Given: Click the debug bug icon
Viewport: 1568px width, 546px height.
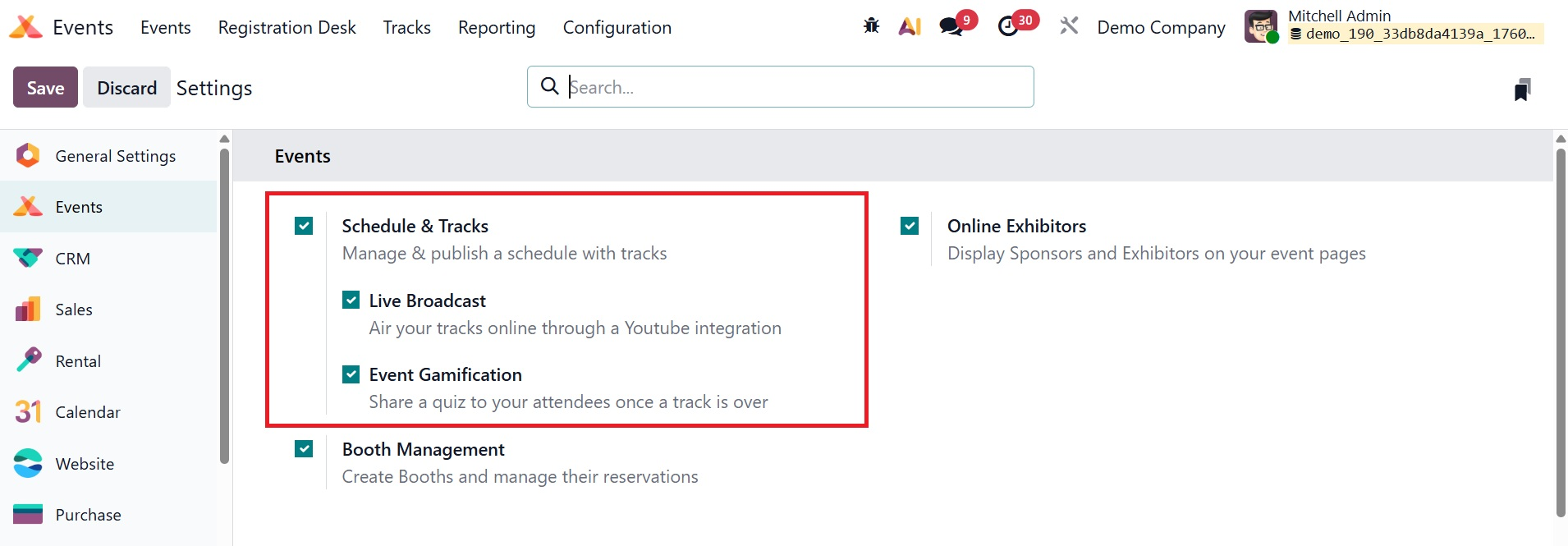Looking at the screenshot, I should (x=871, y=26).
